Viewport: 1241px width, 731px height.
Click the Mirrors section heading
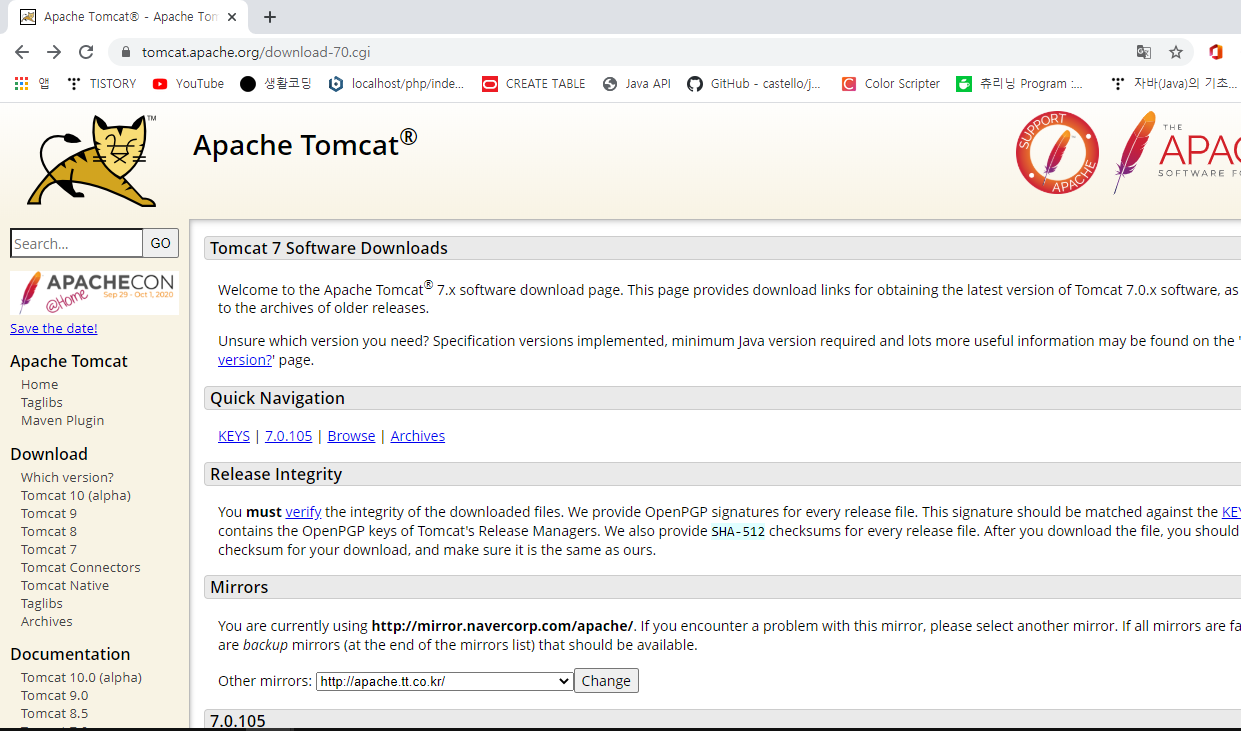(x=239, y=587)
